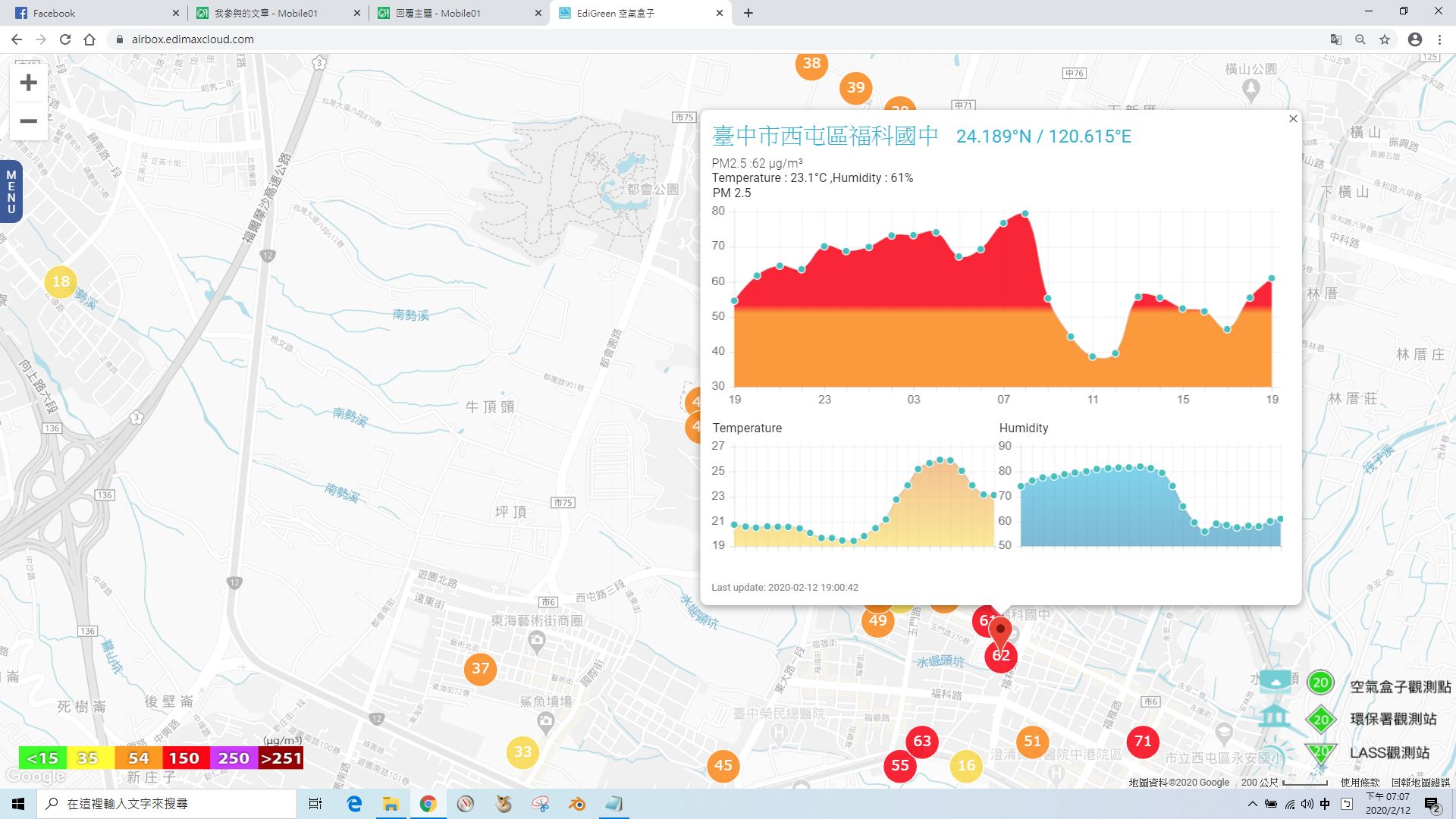
Task: Toggle EPA stations layer building icon
Action: pos(1275,717)
